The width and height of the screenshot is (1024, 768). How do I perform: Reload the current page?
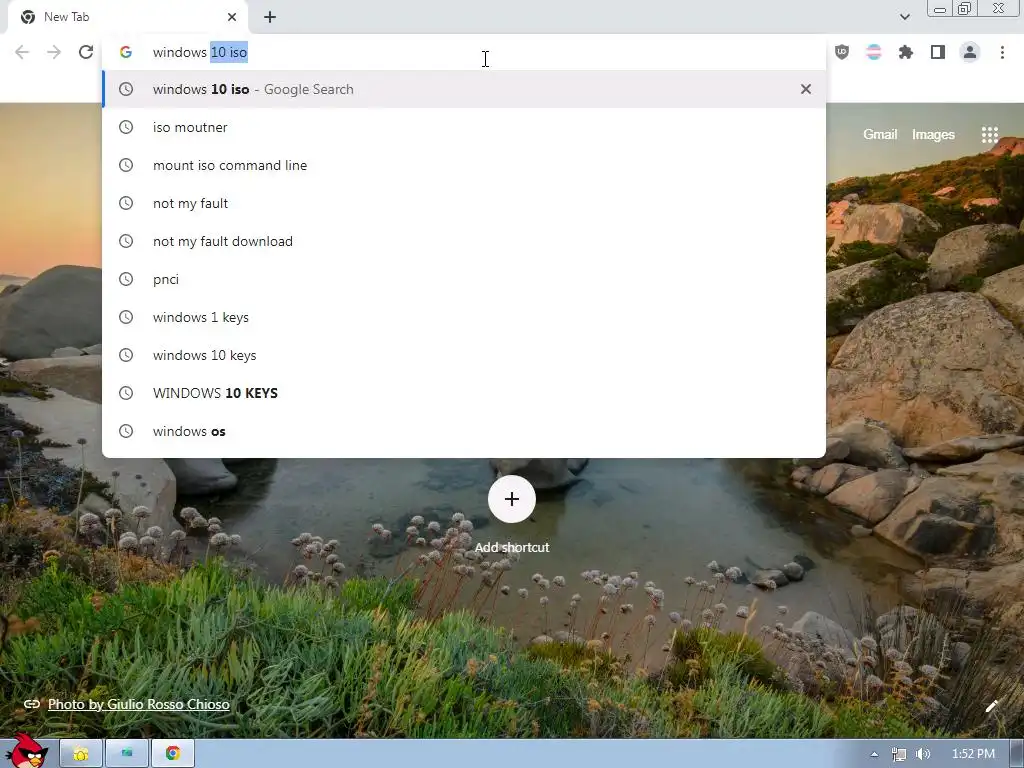coord(86,52)
